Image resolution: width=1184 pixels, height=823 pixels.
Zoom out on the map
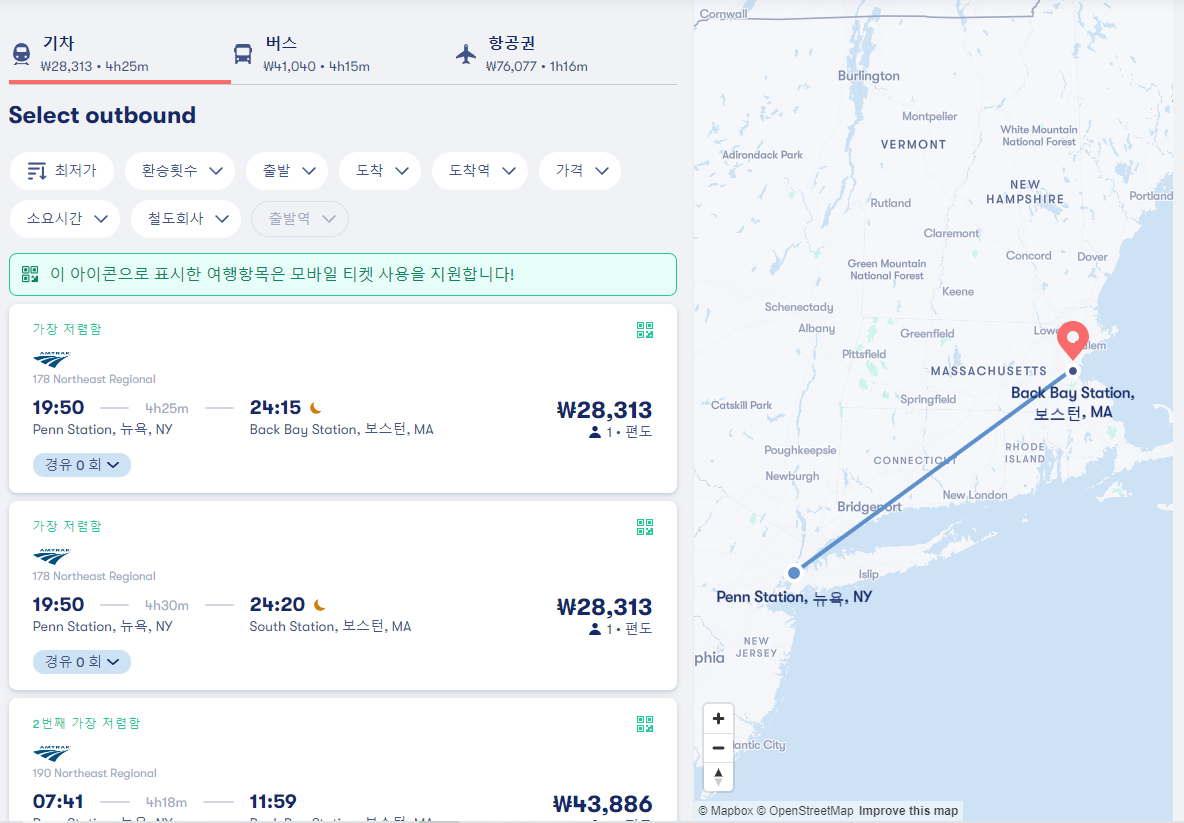coord(718,747)
